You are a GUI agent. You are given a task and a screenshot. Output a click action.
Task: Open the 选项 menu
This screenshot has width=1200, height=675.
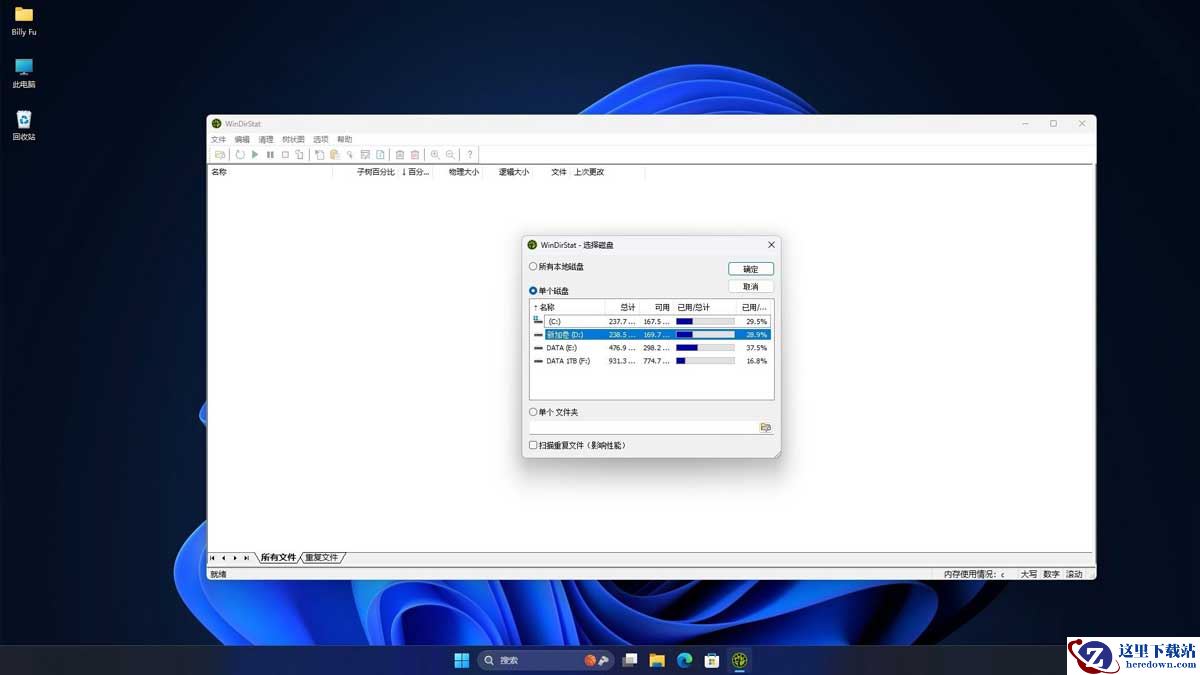[321, 139]
